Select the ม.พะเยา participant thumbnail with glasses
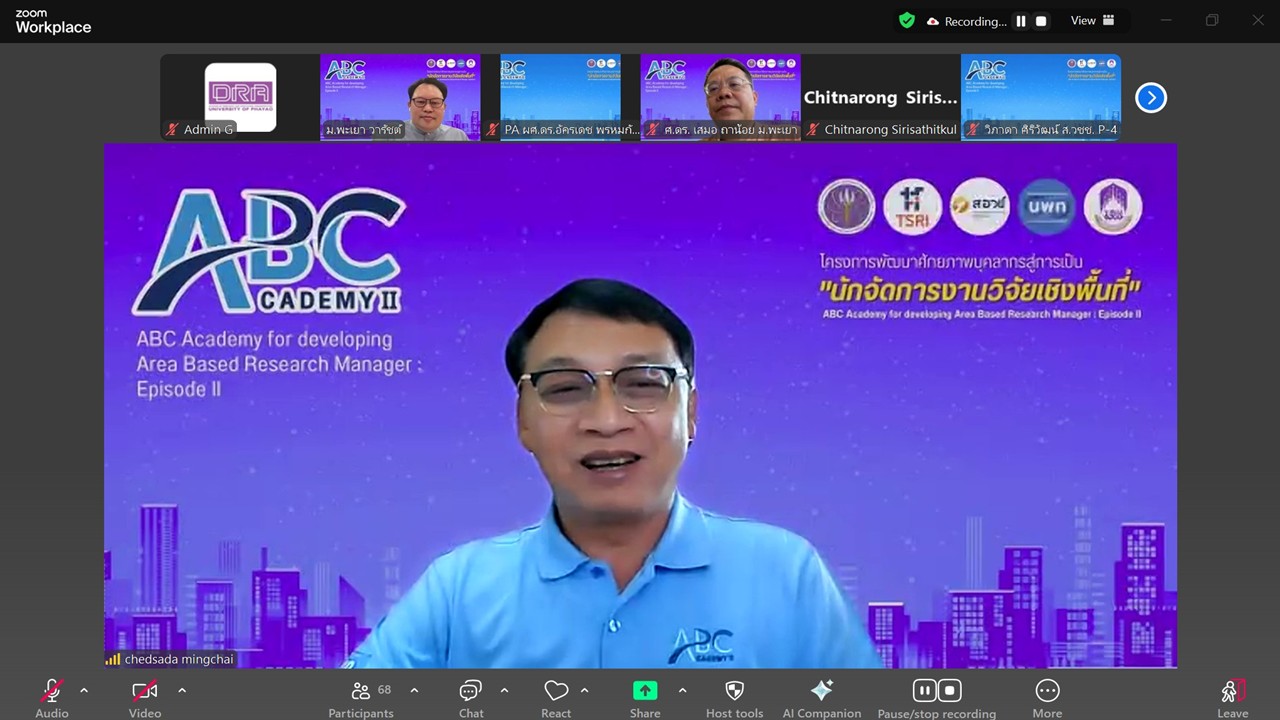 pyautogui.click(x=400, y=97)
